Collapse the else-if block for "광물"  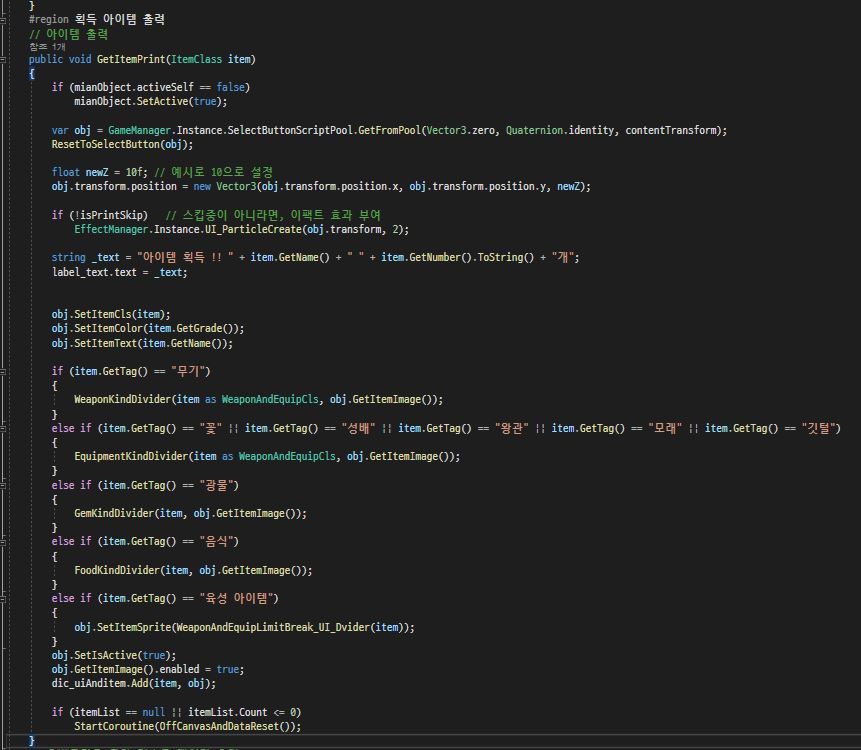click(3, 485)
